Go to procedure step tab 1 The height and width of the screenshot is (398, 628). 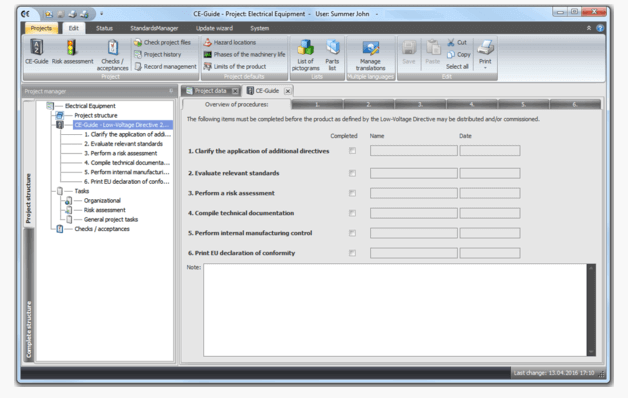coord(317,105)
